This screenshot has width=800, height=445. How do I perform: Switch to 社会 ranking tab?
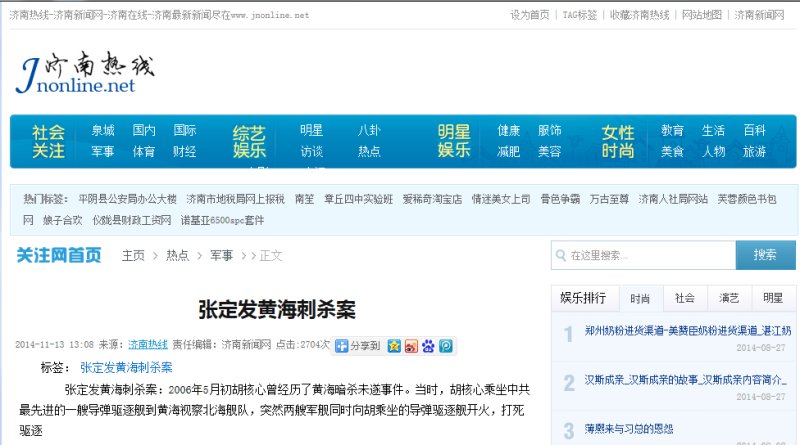685,299
